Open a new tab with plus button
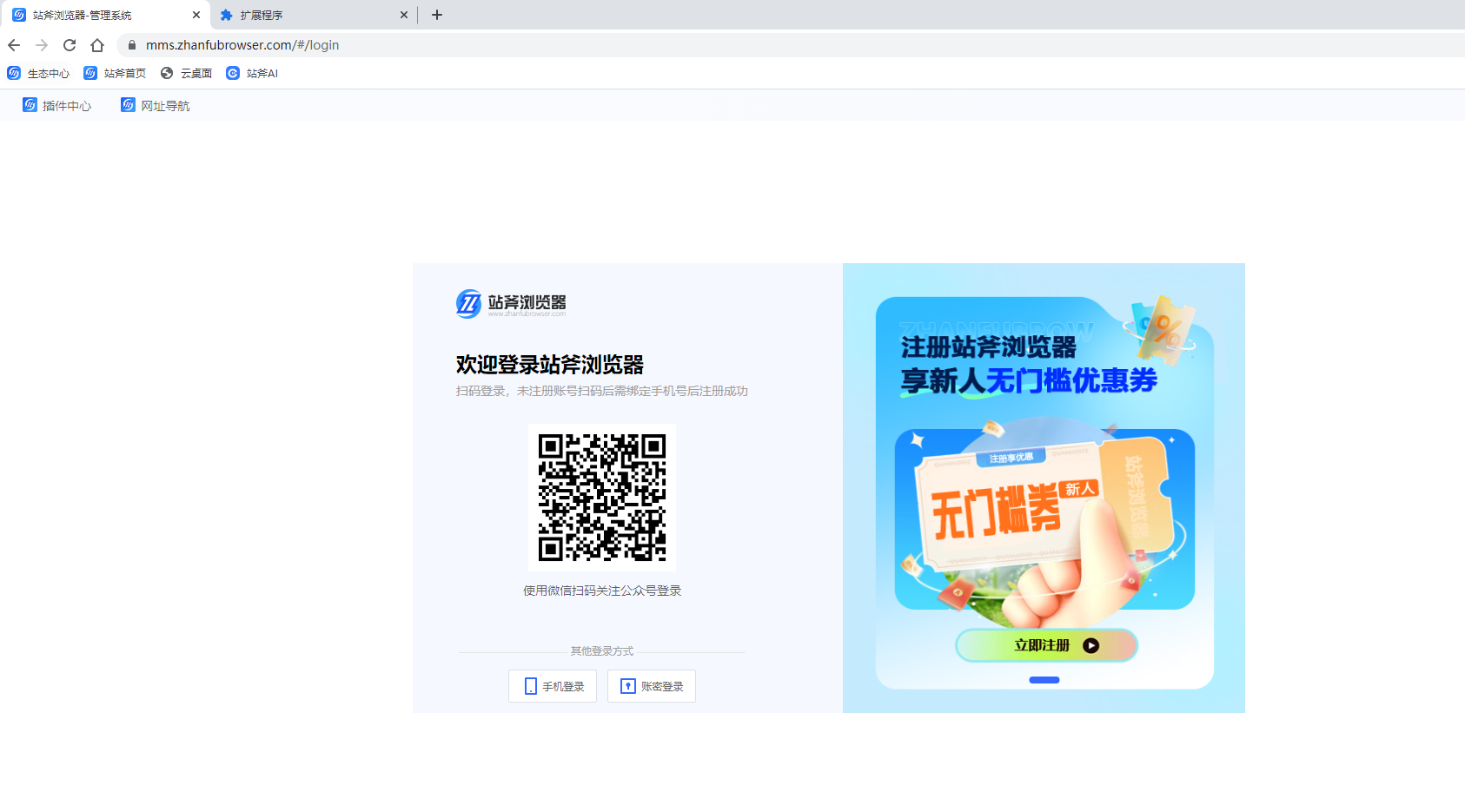 coord(437,15)
